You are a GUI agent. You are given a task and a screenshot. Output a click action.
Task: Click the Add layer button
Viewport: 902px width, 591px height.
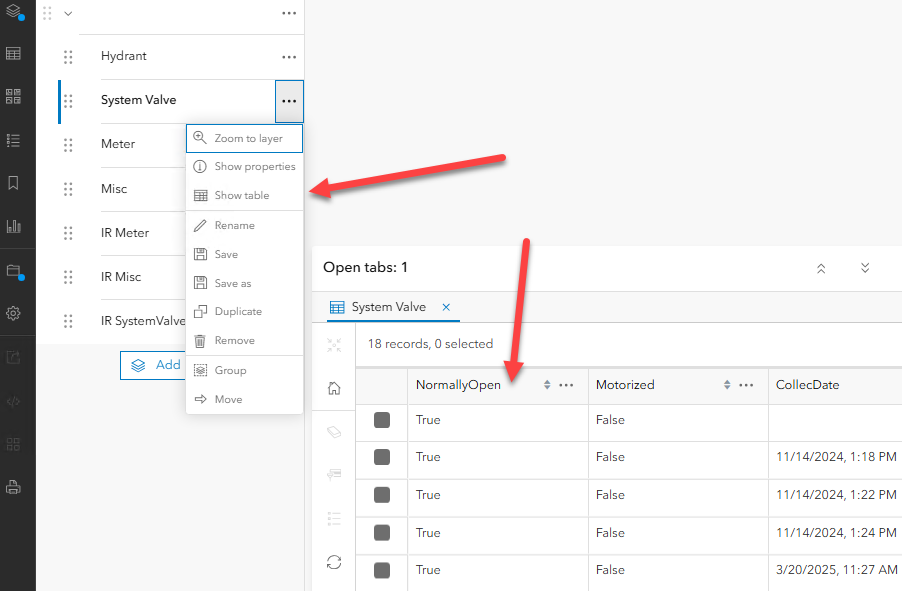tap(153, 365)
